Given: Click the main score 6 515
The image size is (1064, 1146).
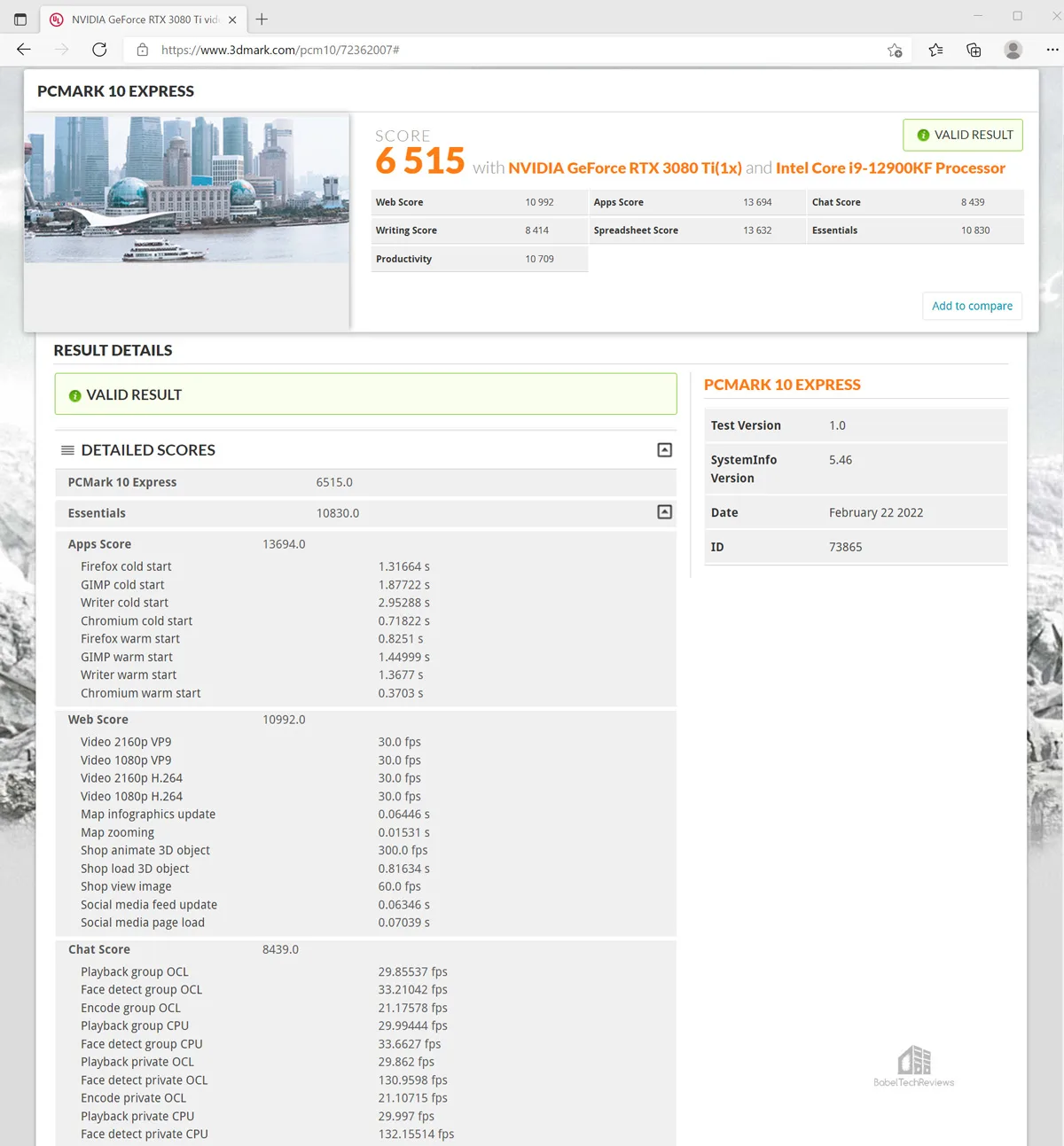Looking at the screenshot, I should (x=420, y=161).
